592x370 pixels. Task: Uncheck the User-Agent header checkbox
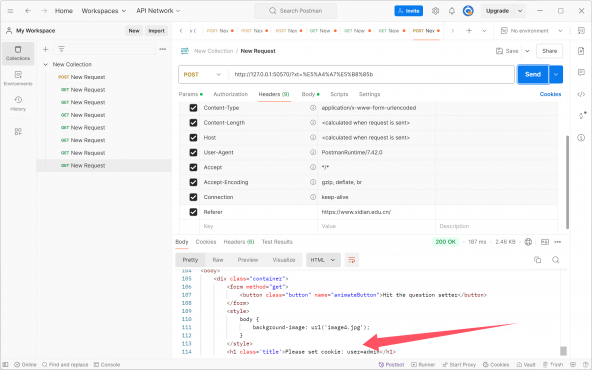coord(193,153)
